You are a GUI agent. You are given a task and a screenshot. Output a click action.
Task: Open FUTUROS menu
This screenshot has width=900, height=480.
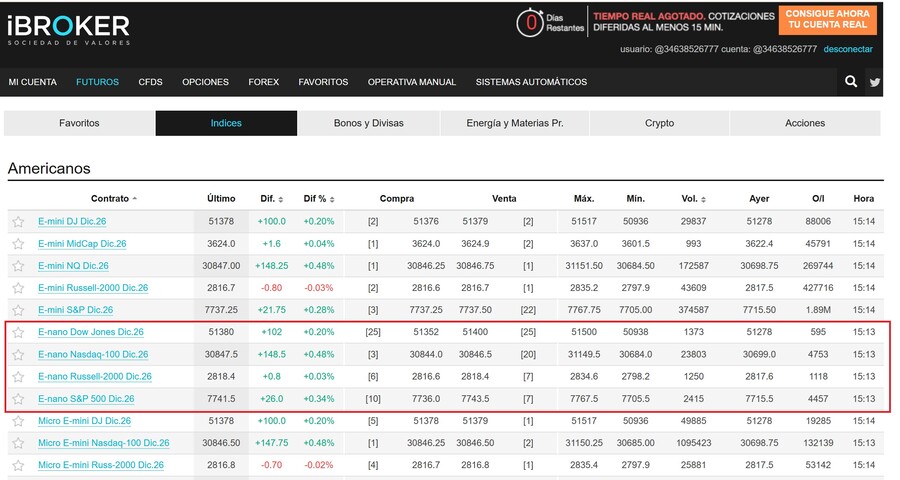(98, 82)
